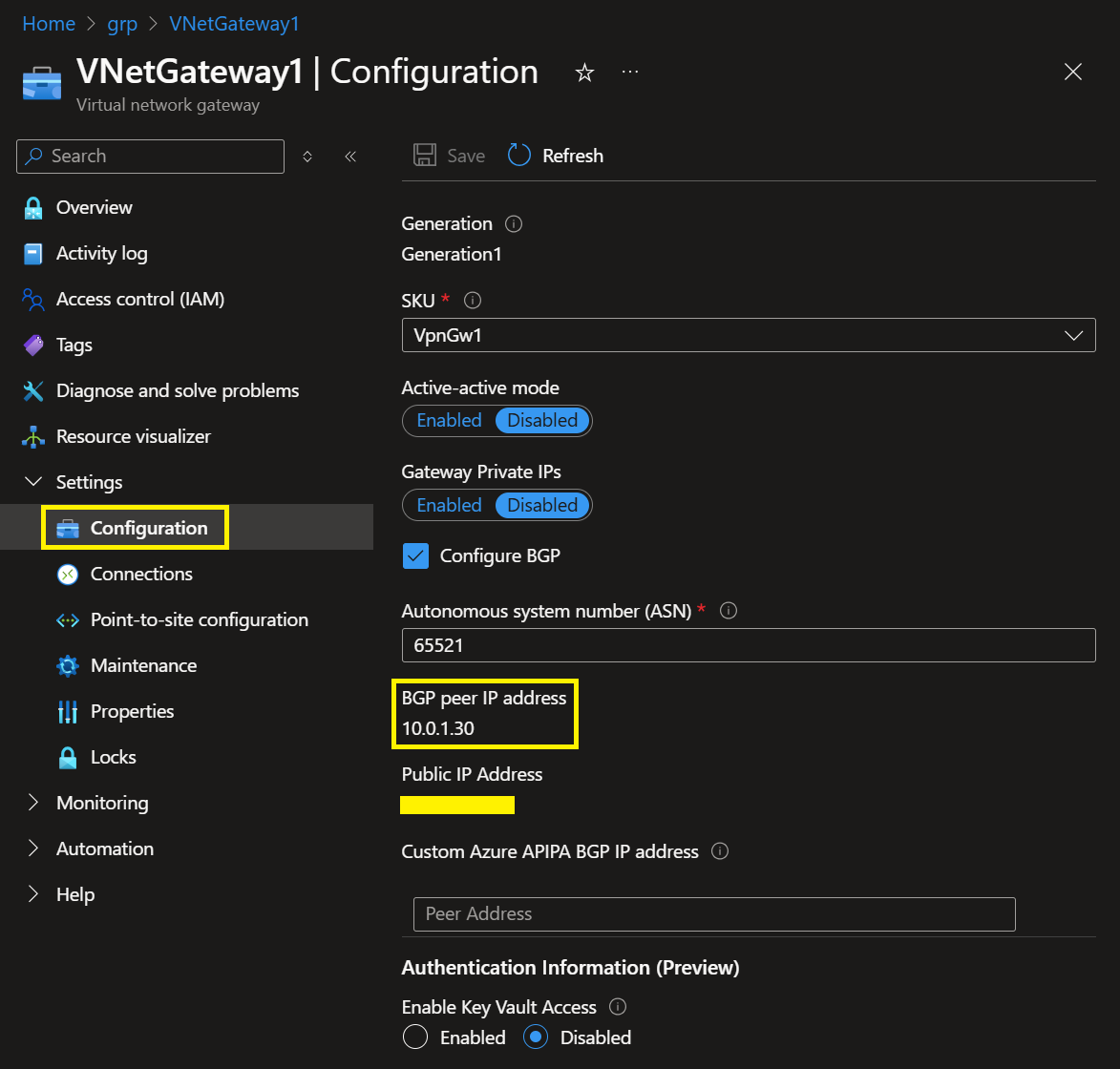Image resolution: width=1120 pixels, height=1069 pixels.
Task: Click the Connections icon
Action: pyautogui.click(x=68, y=575)
